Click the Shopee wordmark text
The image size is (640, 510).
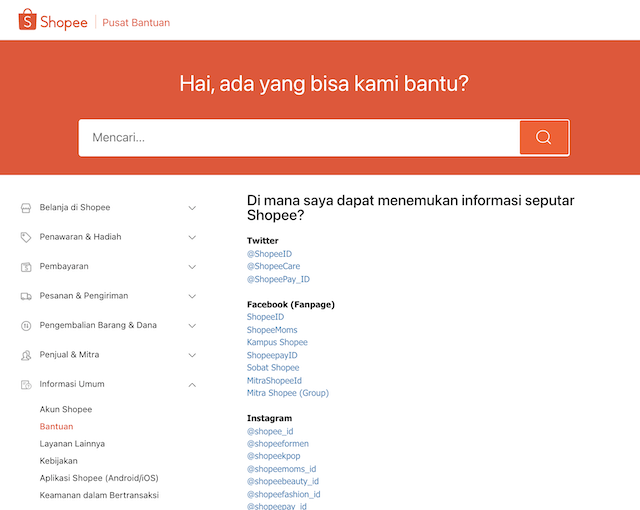[x=64, y=22]
